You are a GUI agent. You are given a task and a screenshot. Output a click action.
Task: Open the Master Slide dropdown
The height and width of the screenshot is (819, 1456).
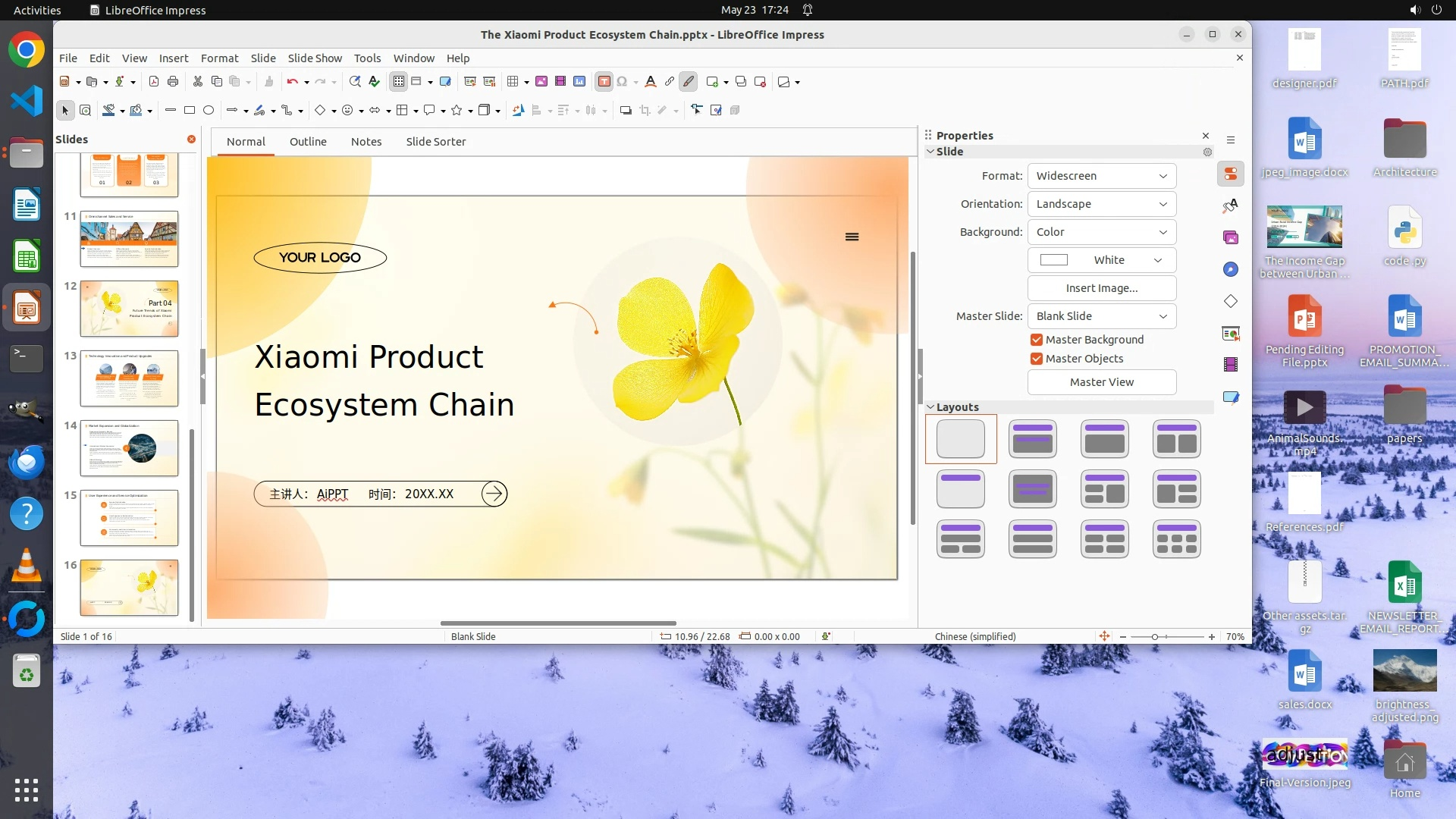[x=1101, y=316]
